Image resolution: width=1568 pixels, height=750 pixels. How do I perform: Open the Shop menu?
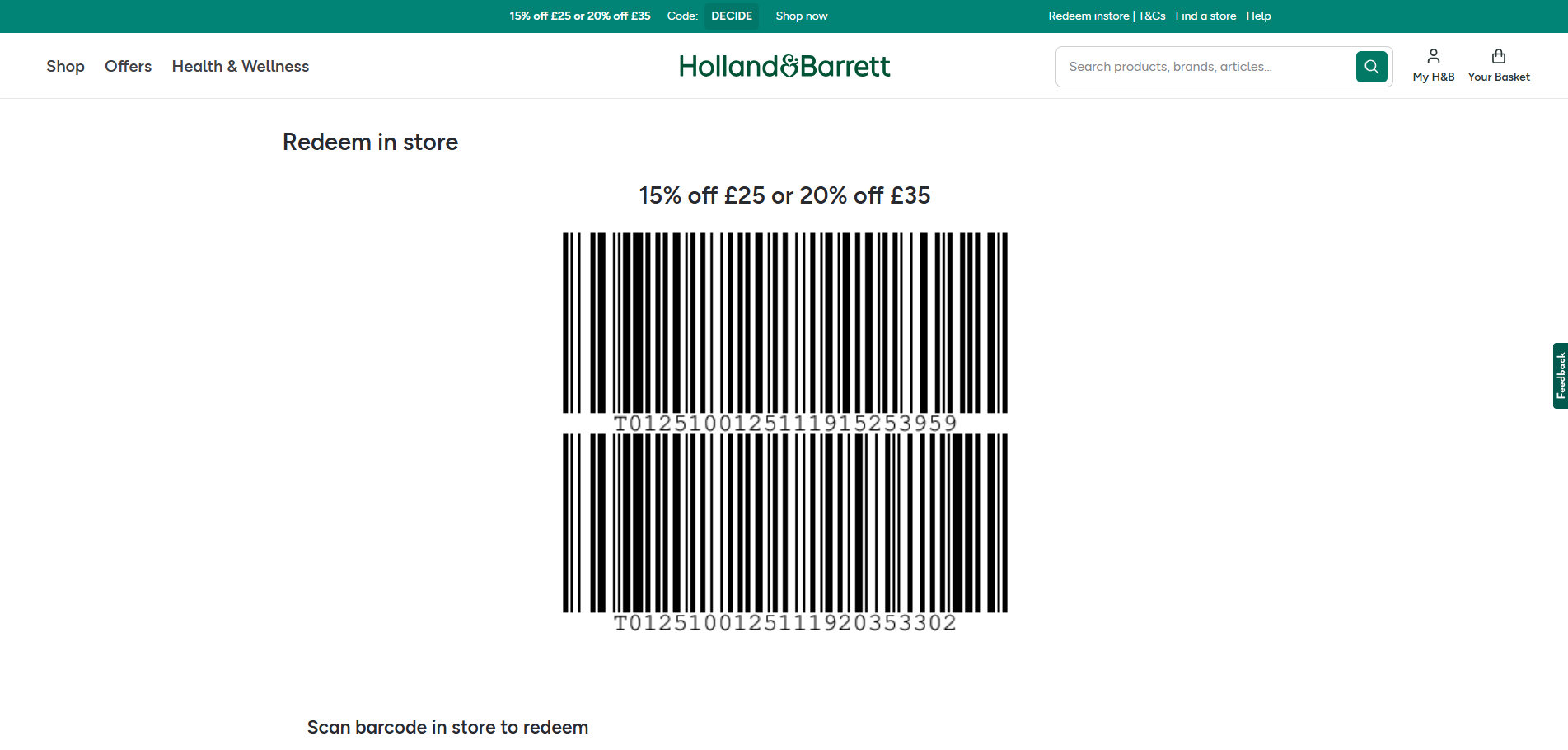(65, 66)
